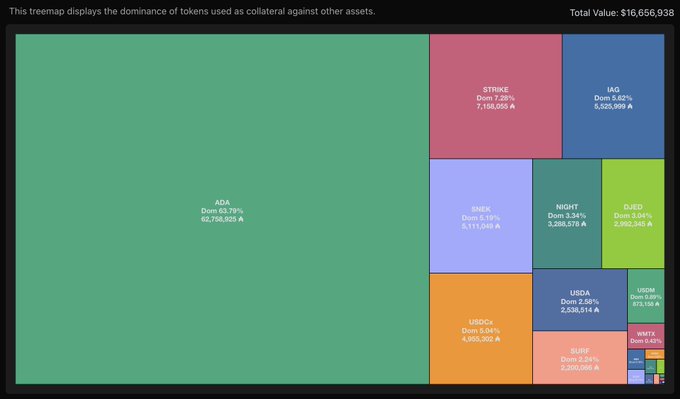
Task: Select the blue IAG tile
Action: pyautogui.click(x=613, y=96)
